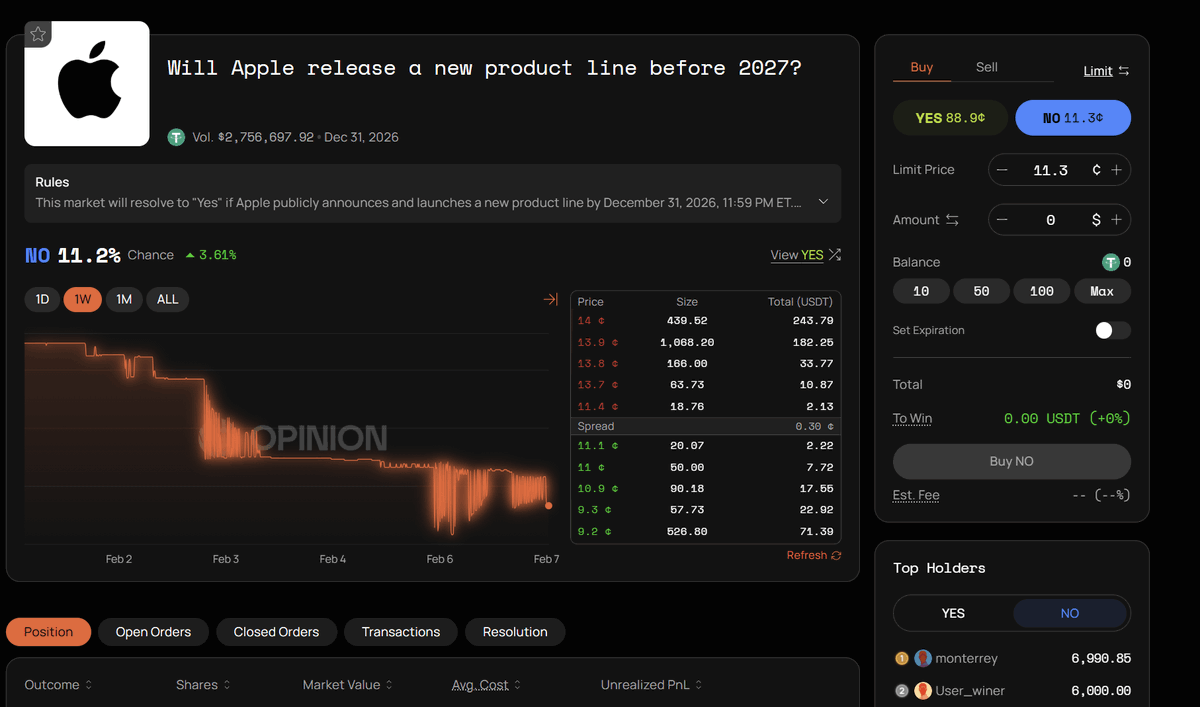Click User_winer's avatar icon
The height and width of the screenshot is (707, 1200).
coord(923,690)
